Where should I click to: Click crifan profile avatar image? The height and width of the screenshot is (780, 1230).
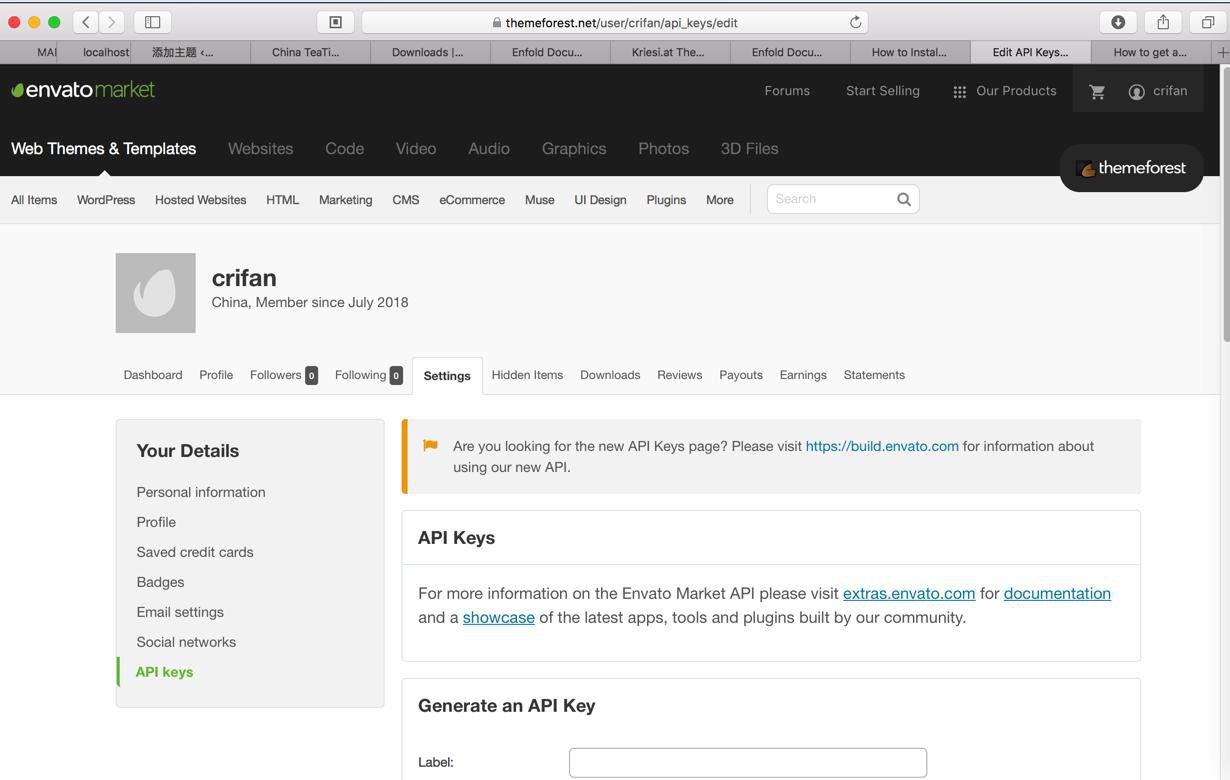(x=156, y=293)
